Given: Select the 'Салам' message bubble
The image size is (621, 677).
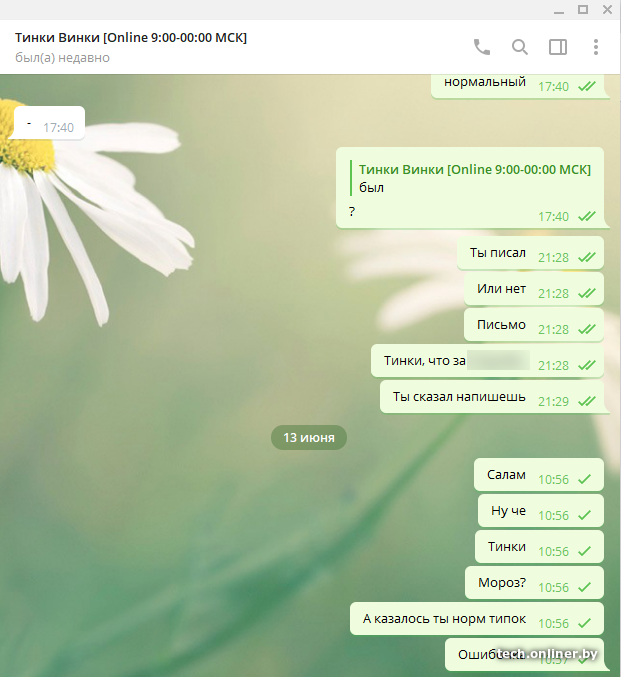Looking at the screenshot, I should click(x=506, y=476).
